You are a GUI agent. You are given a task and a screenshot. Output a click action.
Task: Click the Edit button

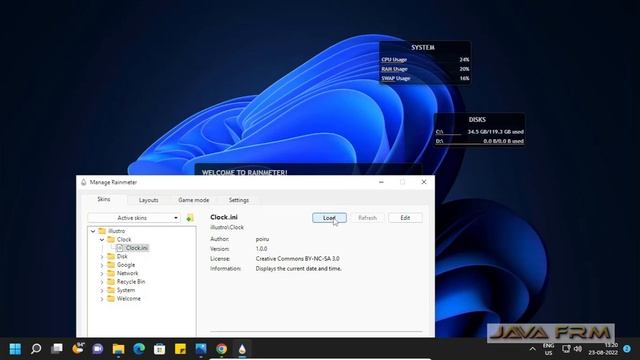point(405,218)
